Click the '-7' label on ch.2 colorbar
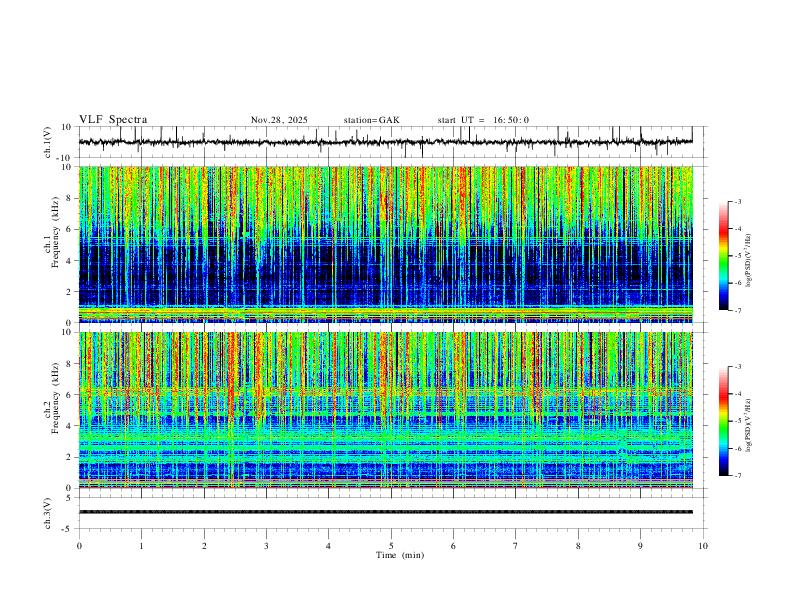This screenshot has width=792, height=612. point(737,475)
